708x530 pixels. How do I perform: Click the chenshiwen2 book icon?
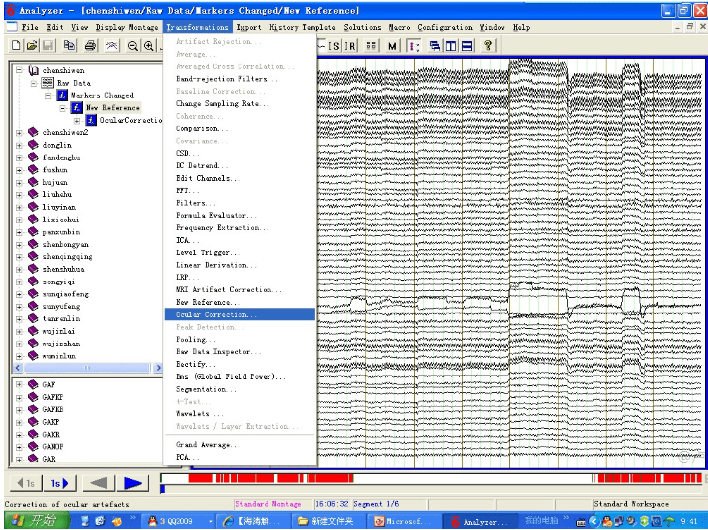click(33, 132)
